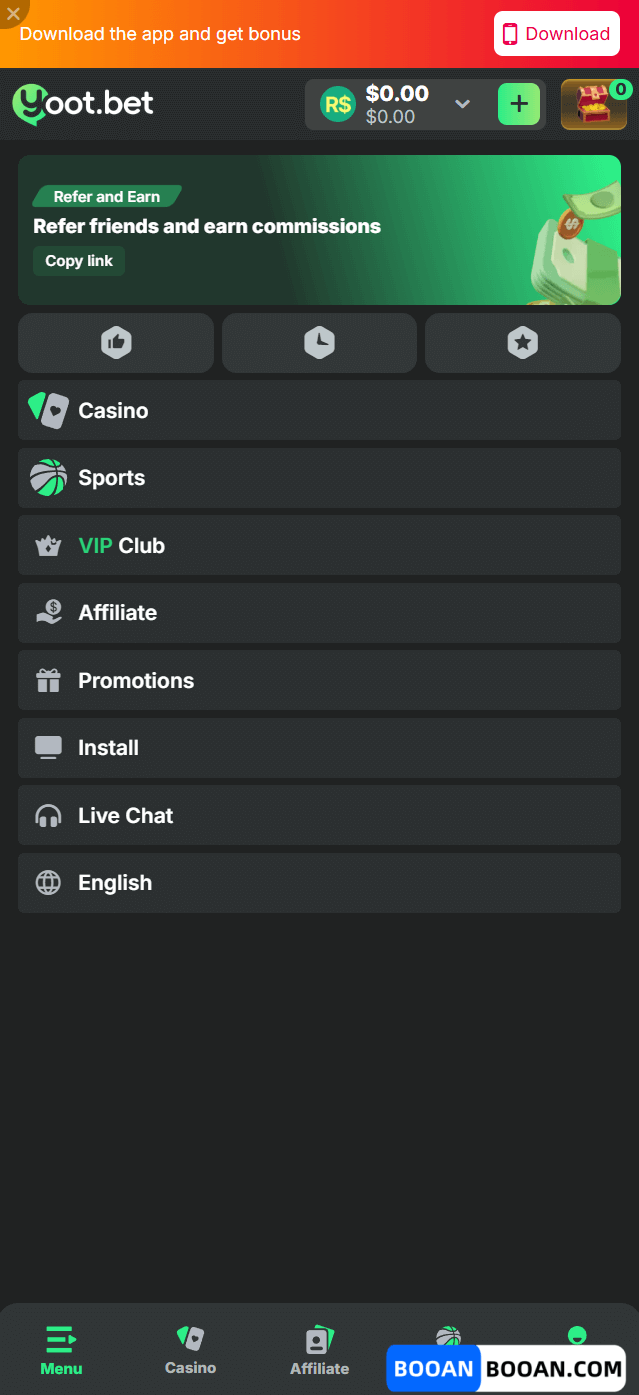639x1395 pixels.
Task: Click the Copy link button
Action: [79, 261]
